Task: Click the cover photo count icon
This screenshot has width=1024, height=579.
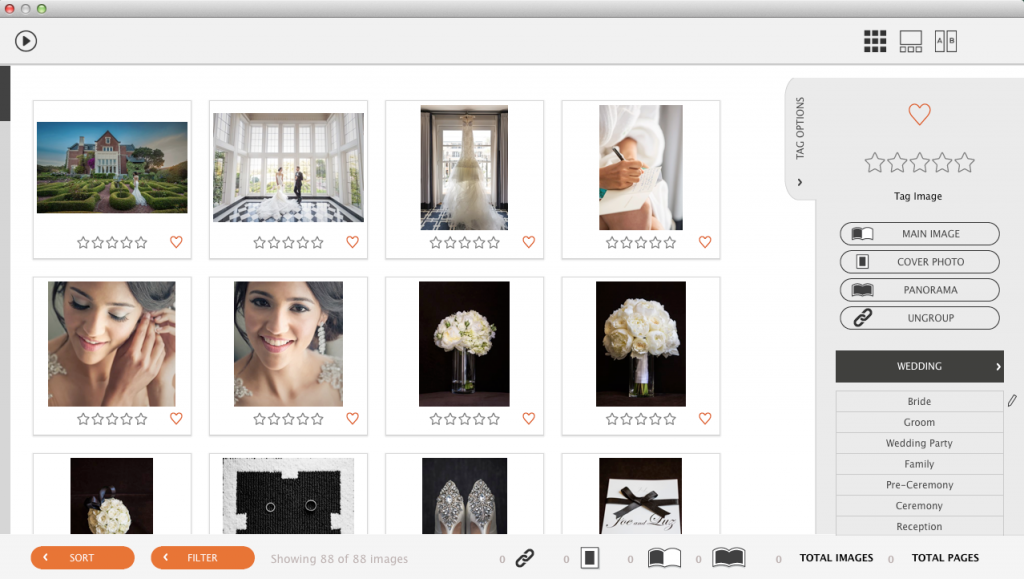Action: coord(590,558)
